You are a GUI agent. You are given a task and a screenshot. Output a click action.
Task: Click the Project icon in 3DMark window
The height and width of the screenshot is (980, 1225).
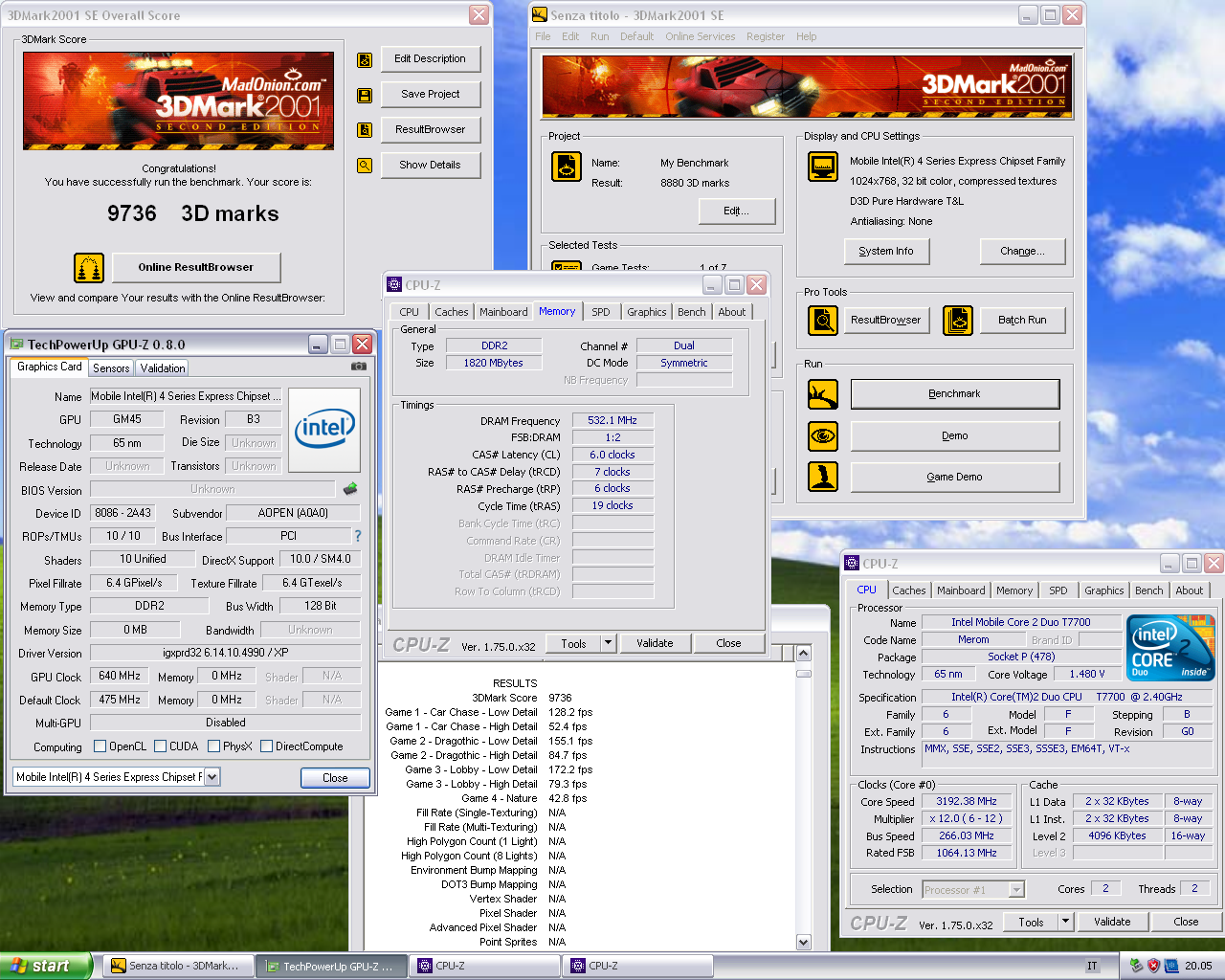[567, 167]
